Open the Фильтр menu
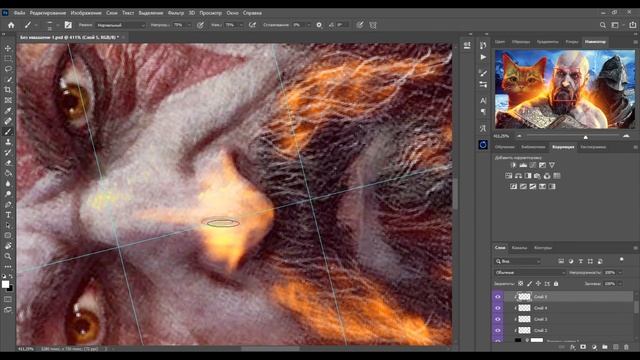 point(176,13)
